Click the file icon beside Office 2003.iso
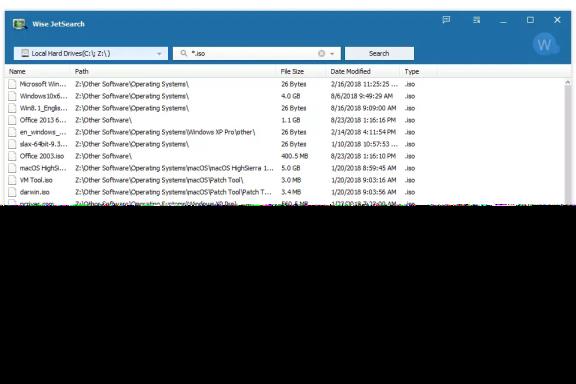 click(12, 156)
